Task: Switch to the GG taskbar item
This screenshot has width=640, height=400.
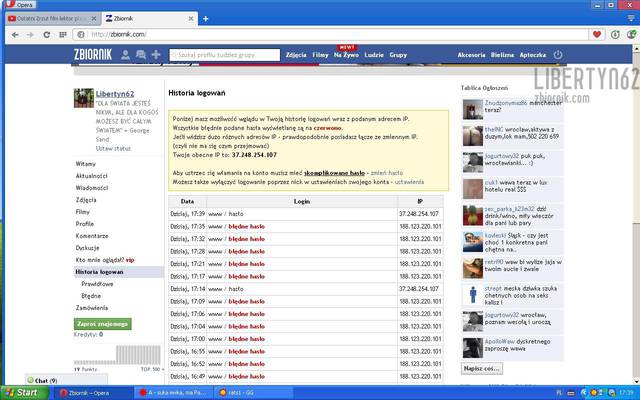Action: click(253, 393)
